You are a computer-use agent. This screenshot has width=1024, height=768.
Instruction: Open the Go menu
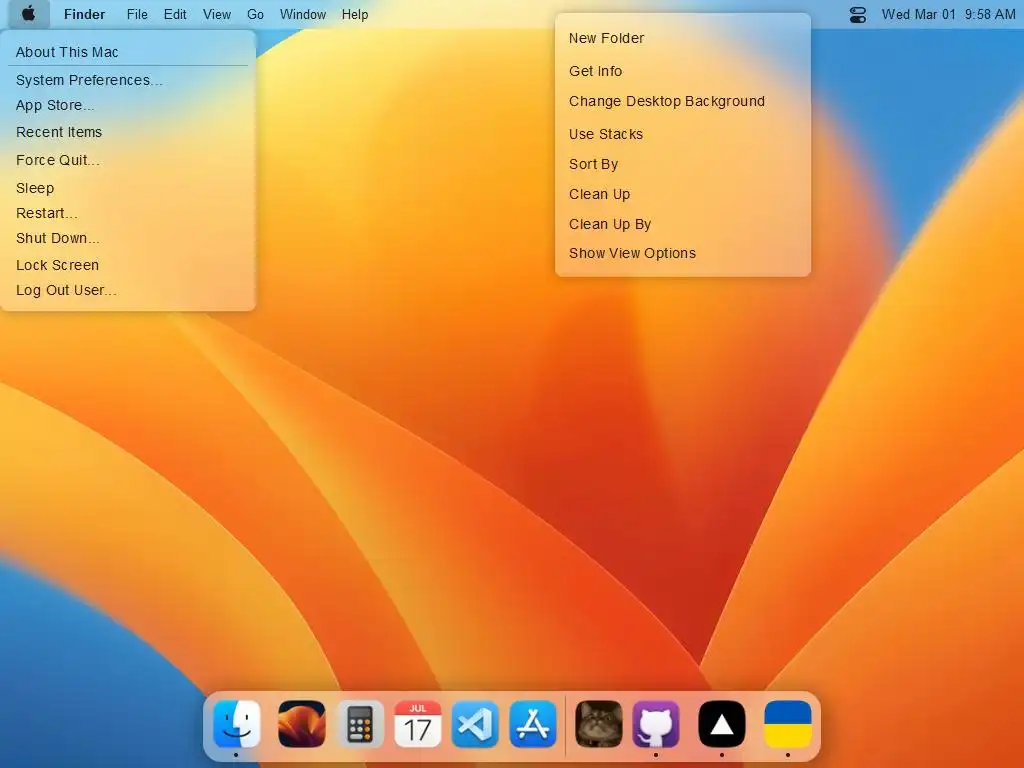point(255,14)
